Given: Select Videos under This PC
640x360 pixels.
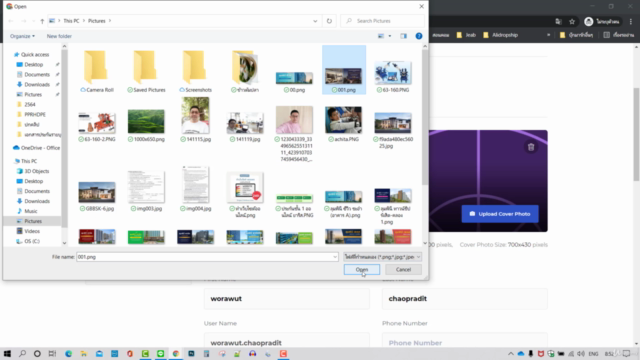Looking at the screenshot, I should pos(32,231).
